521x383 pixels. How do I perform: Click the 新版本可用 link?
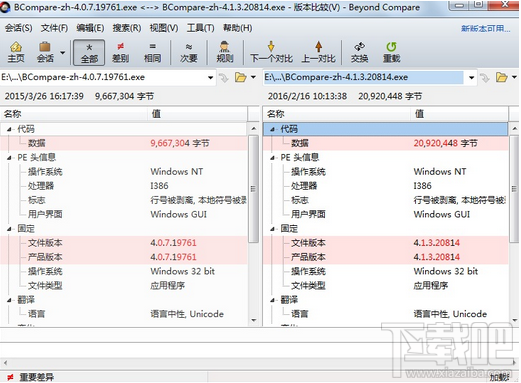486,29
